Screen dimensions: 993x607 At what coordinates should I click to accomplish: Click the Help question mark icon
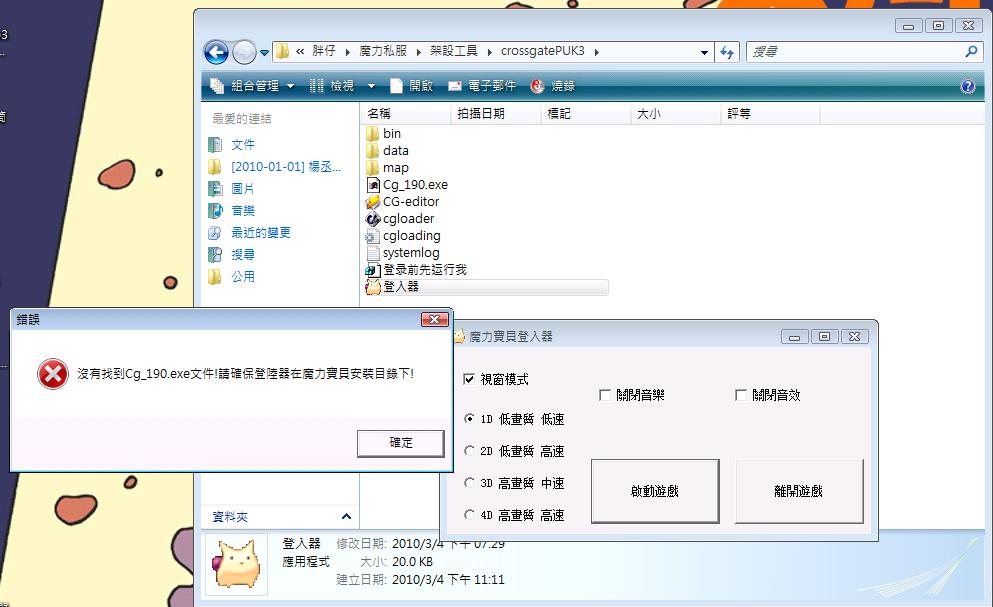pos(967,87)
